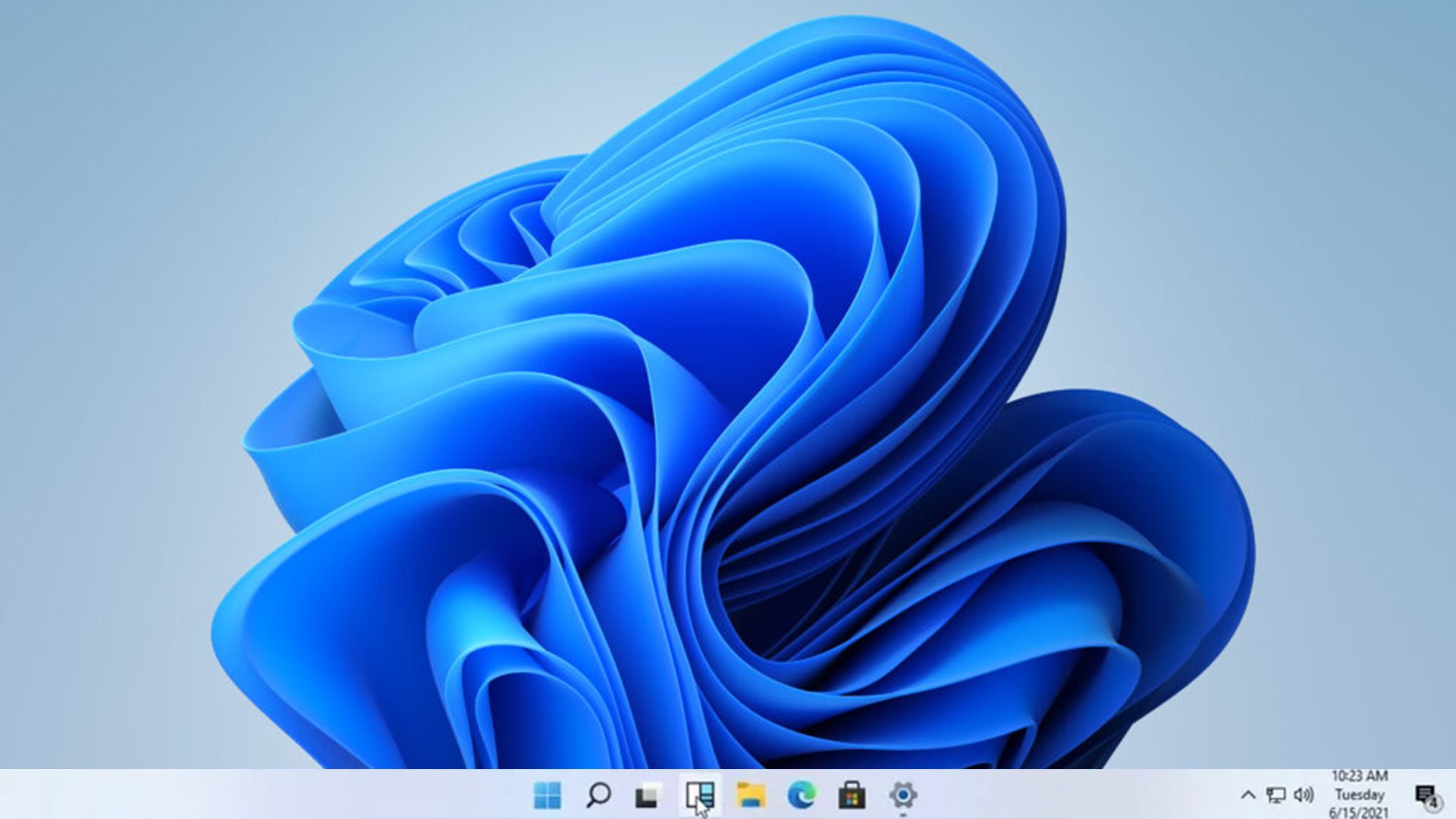Click the speaker icon to adjust volume
This screenshot has height=819, width=1456.
click(x=1304, y=795)
